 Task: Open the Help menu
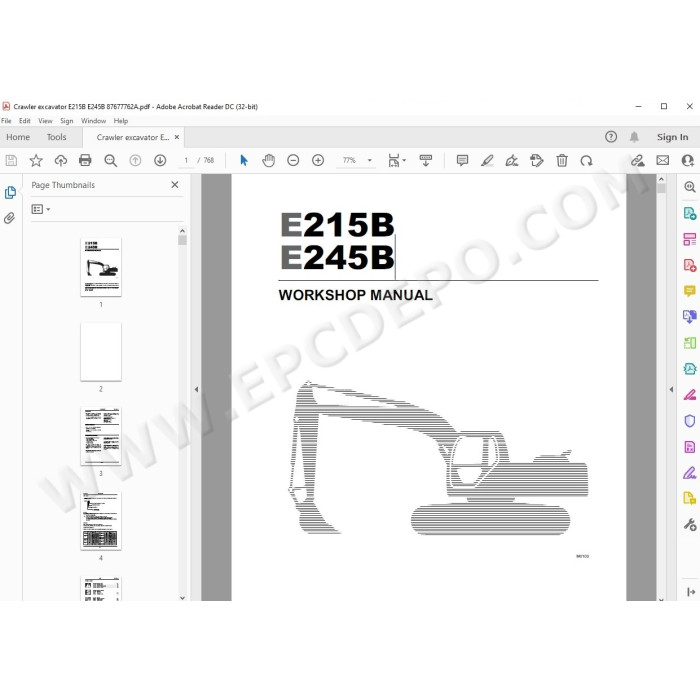121,121
